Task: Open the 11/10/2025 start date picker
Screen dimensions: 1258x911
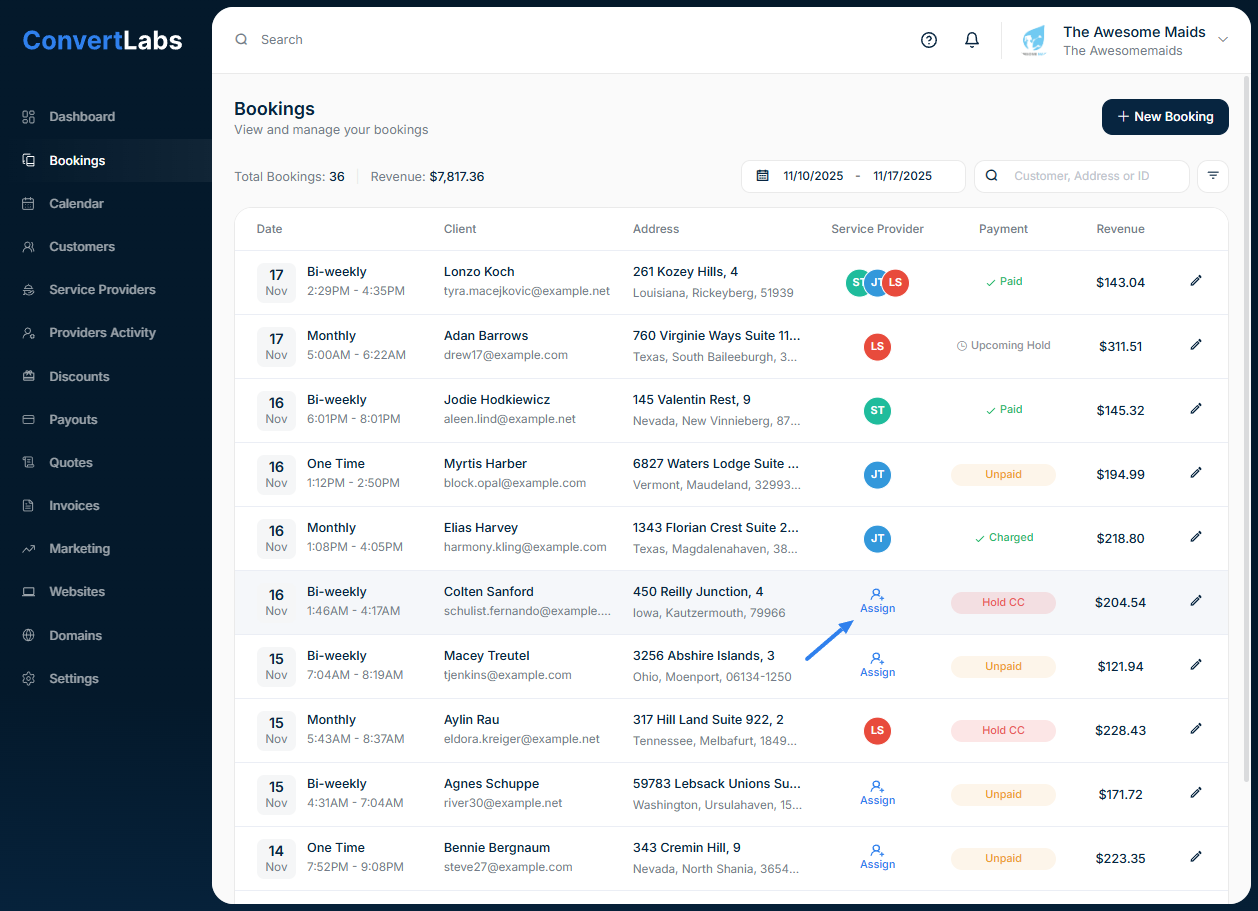Action: click(813, 176)
